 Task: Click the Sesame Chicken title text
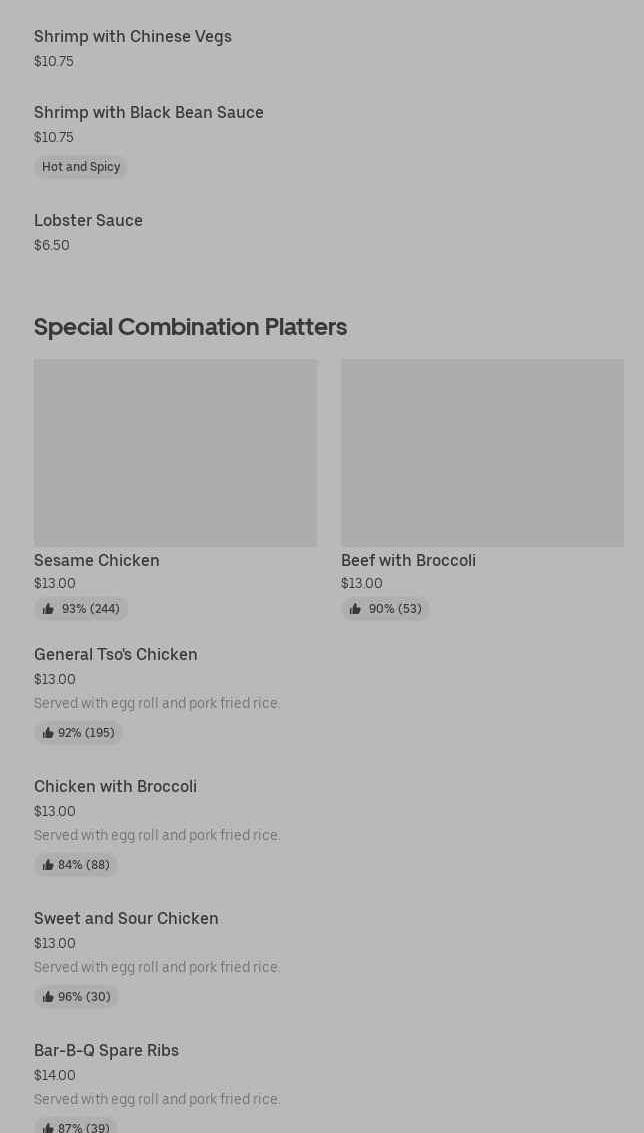97,561
